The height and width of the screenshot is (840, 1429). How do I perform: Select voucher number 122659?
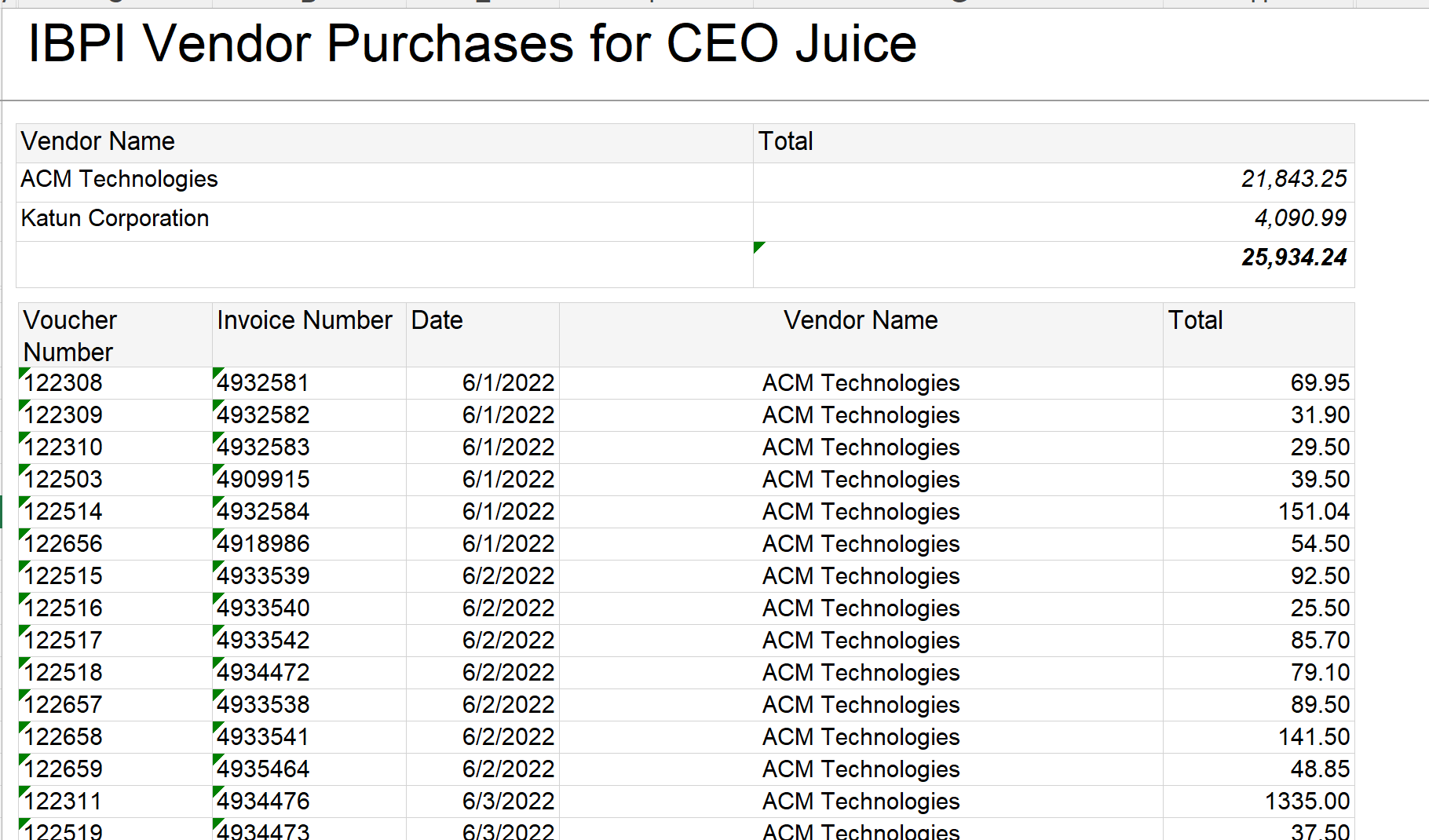click(x=64, y=769)
